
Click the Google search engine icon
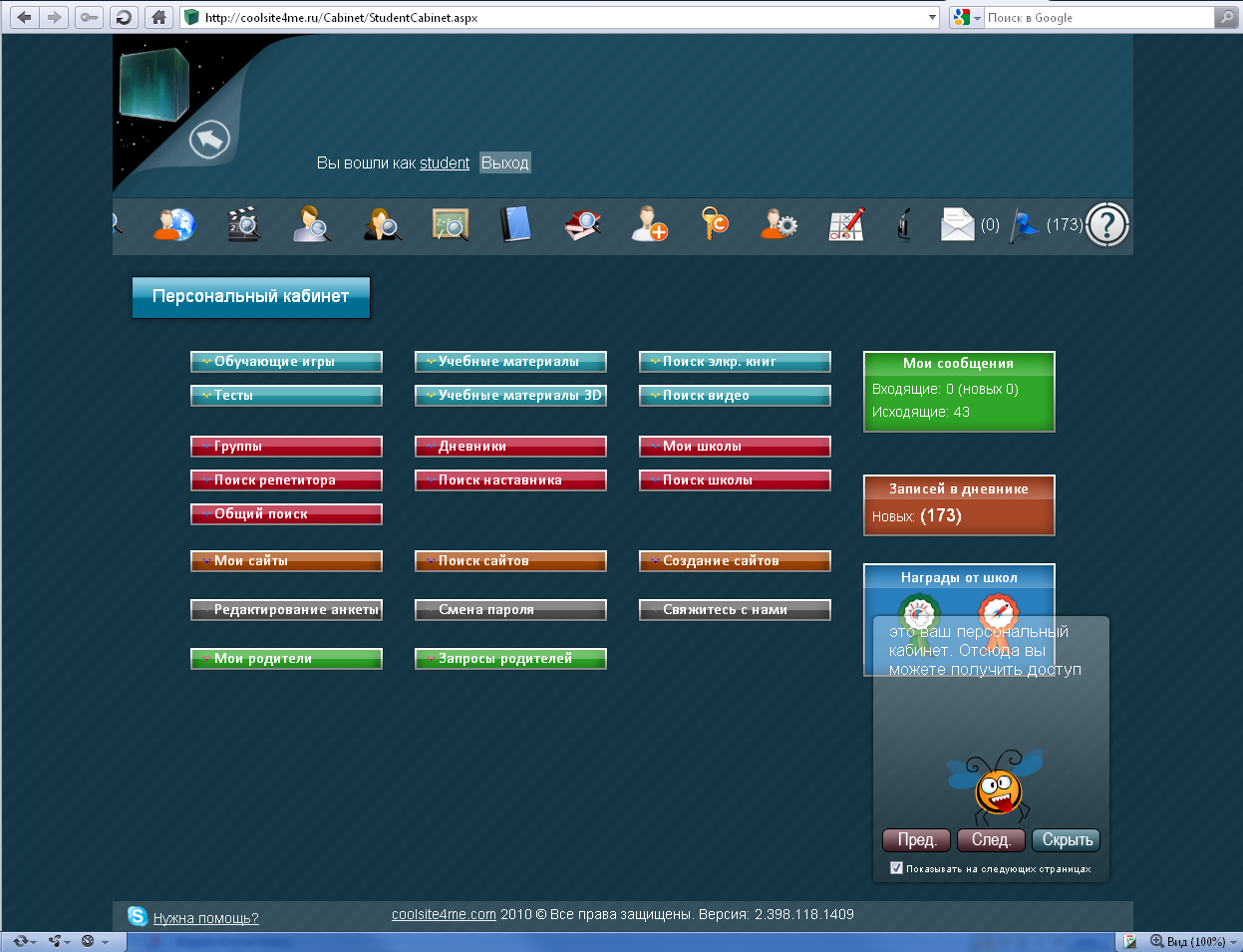pyautogui.click(x=961, y=17)
